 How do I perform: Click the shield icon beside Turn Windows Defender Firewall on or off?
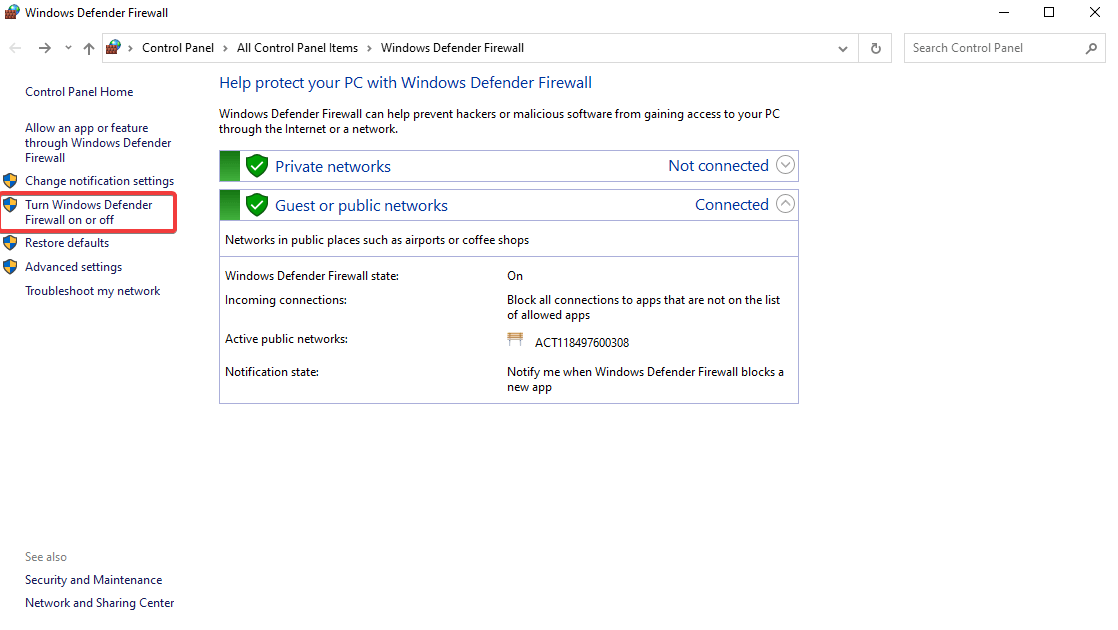[10, 204]
